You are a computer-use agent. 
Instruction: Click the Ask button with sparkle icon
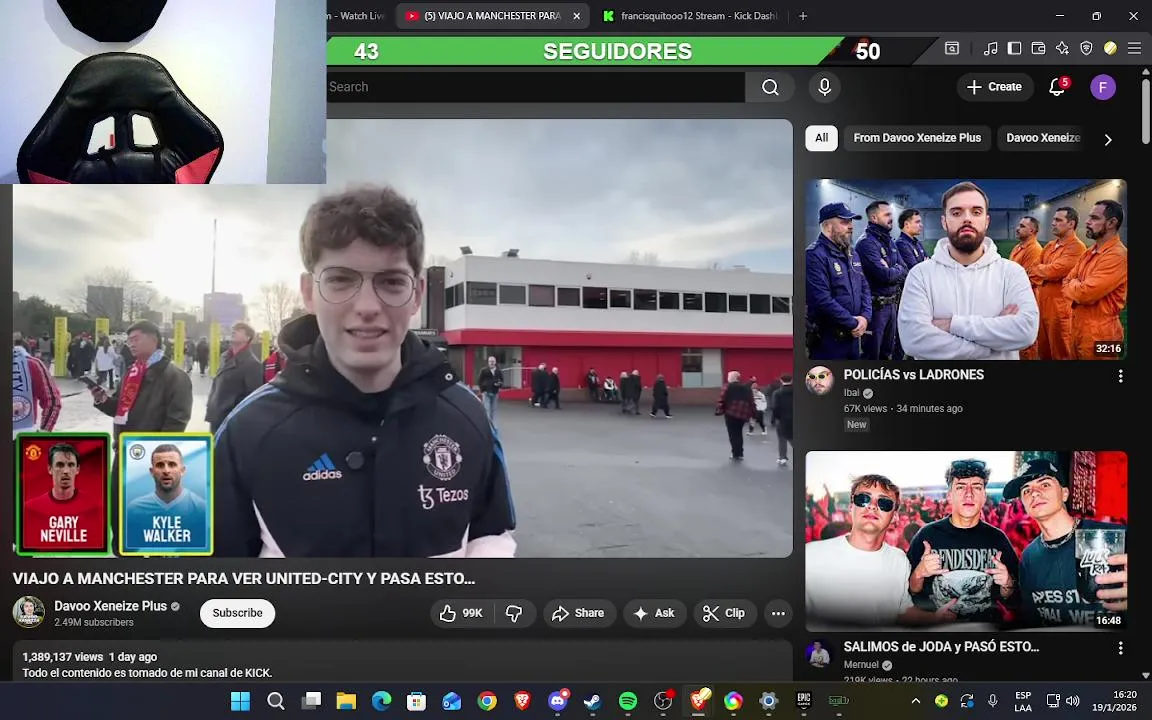655,613
